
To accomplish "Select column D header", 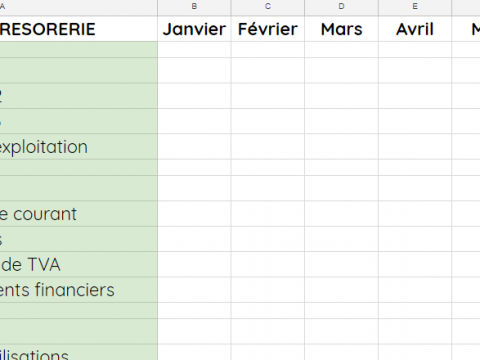I will [341, 7].
